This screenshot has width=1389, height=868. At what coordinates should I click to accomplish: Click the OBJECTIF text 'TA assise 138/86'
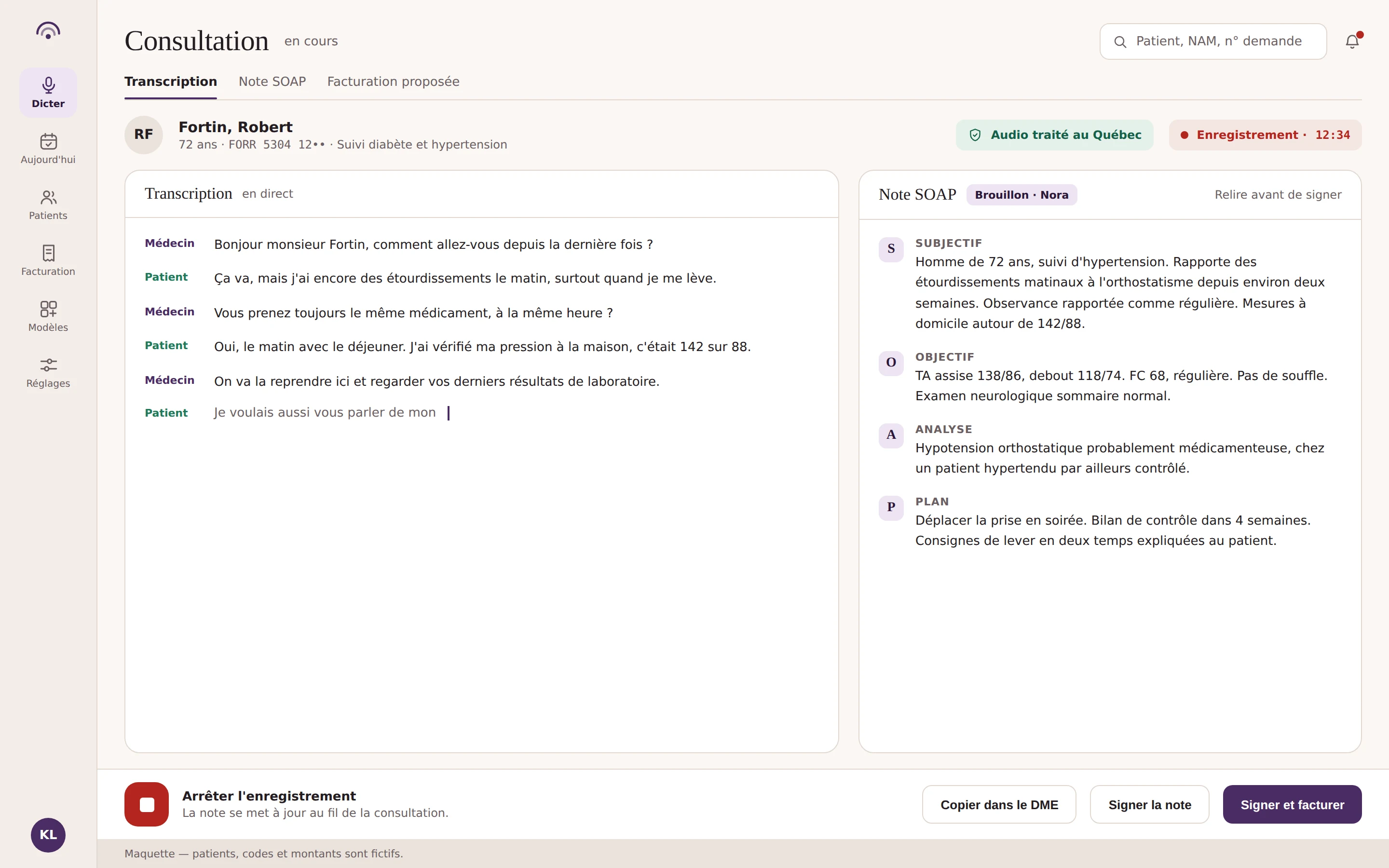point(1121,386)
